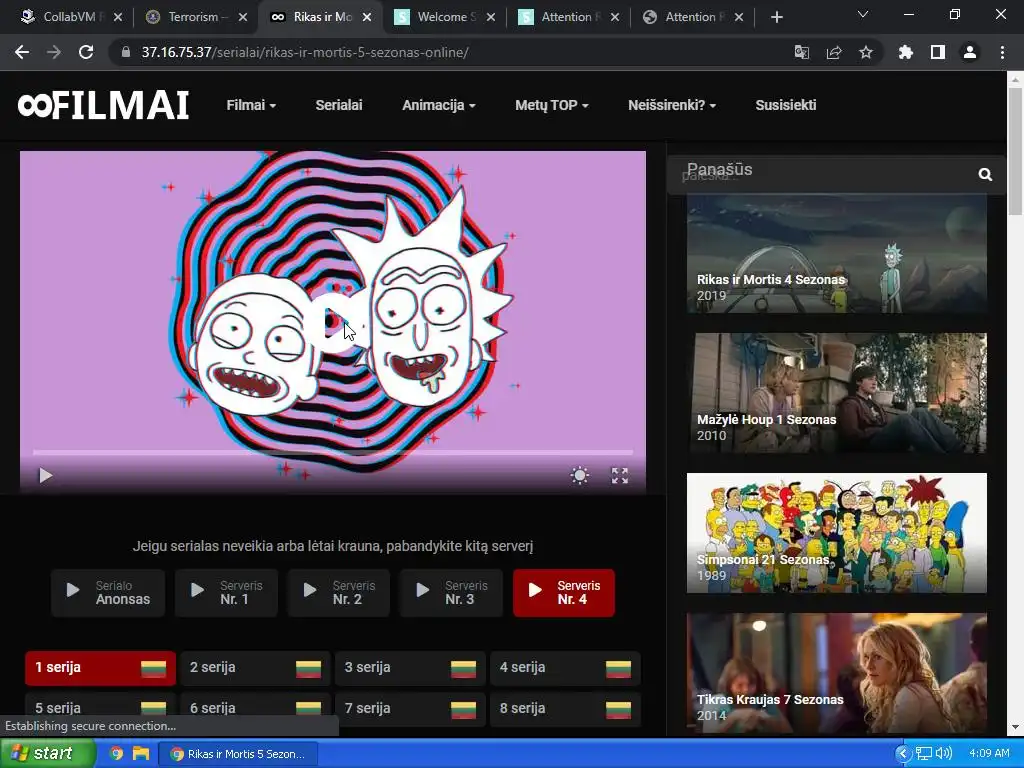Close the CollabVM tab

pos(118,17)
